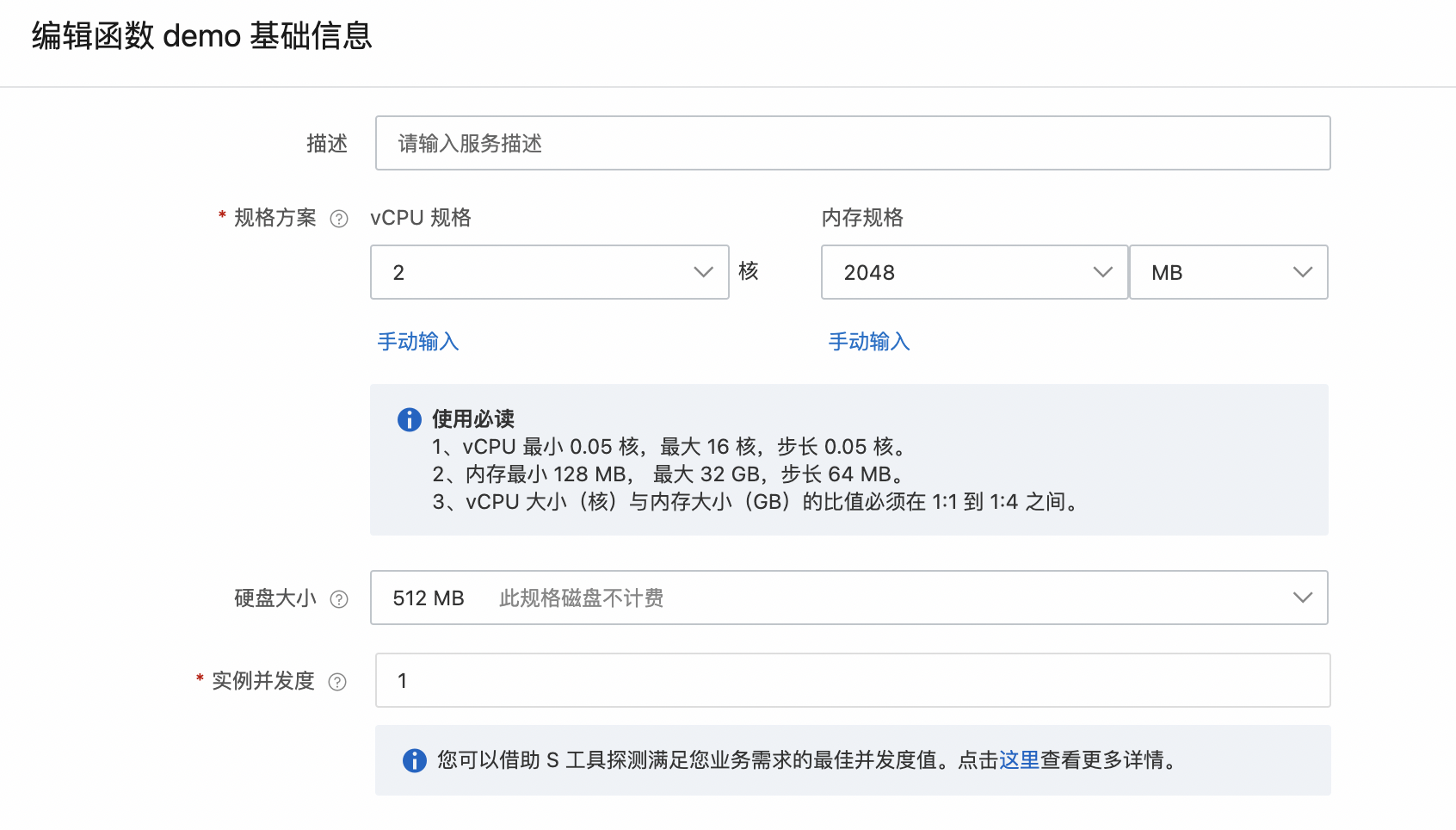The width and height of the screenshot is (1456, 830).
Task: Click help icon beside 实例并发度 label
Action: point(337,682)
